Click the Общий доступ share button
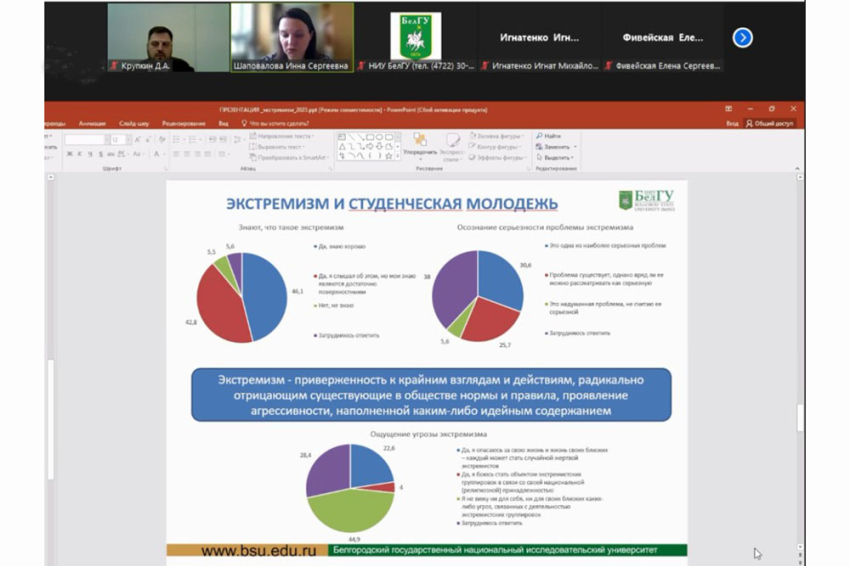This screenshot has width=850, height=566. tap(771, 123)
